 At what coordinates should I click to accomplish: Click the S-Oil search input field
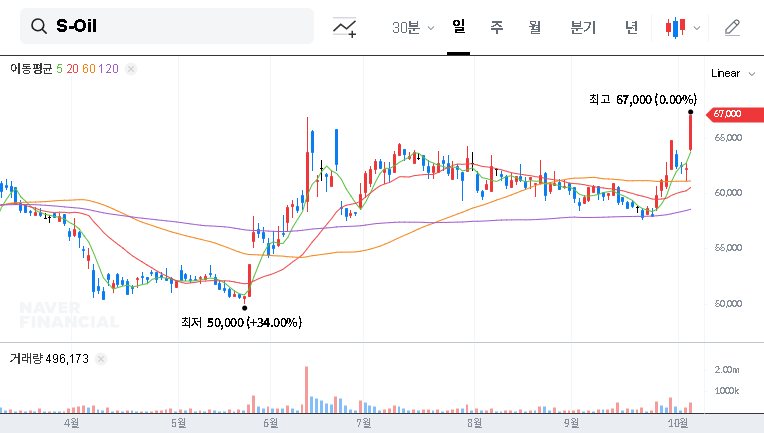(167, 26)
